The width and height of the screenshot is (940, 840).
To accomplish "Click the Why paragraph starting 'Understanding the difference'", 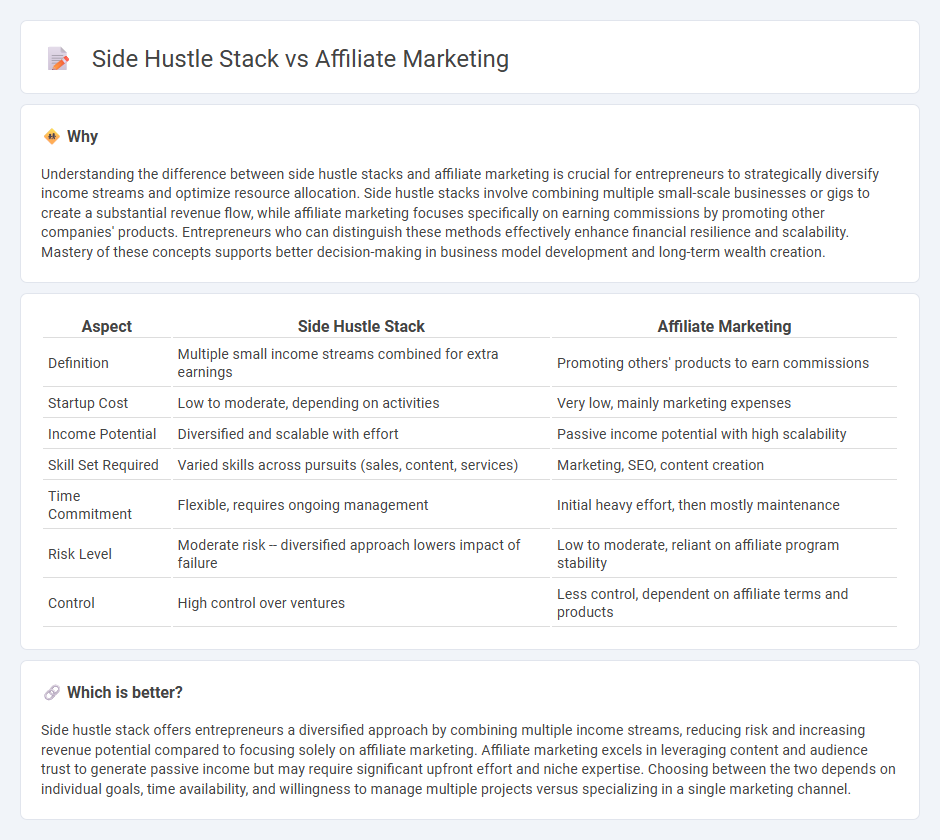I will tap(460, 213).
